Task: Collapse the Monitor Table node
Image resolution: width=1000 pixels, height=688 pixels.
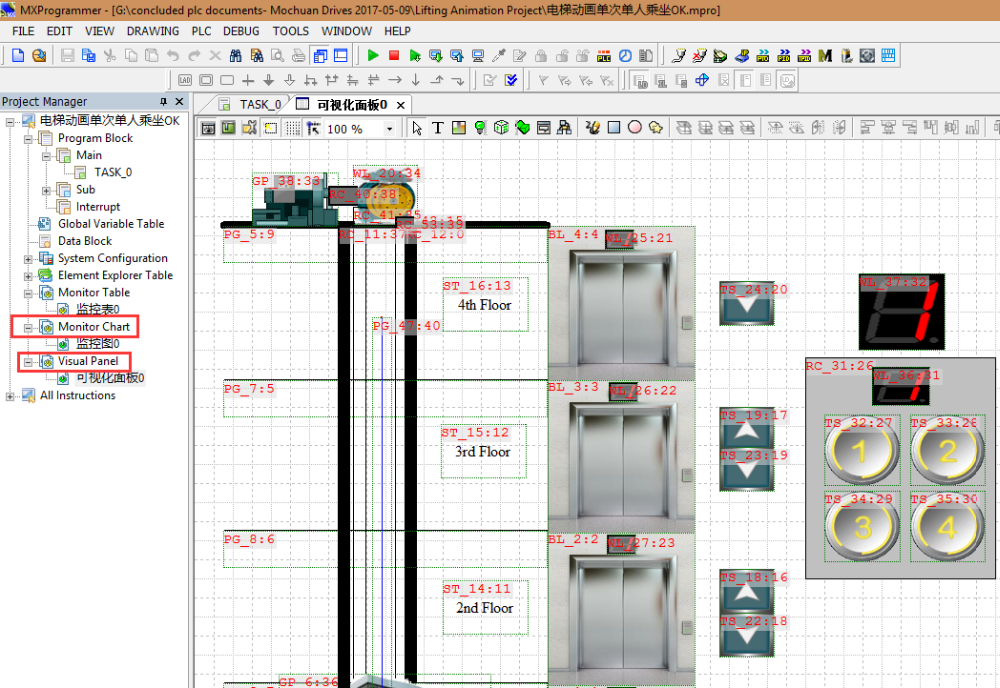Action: (29, 293)
